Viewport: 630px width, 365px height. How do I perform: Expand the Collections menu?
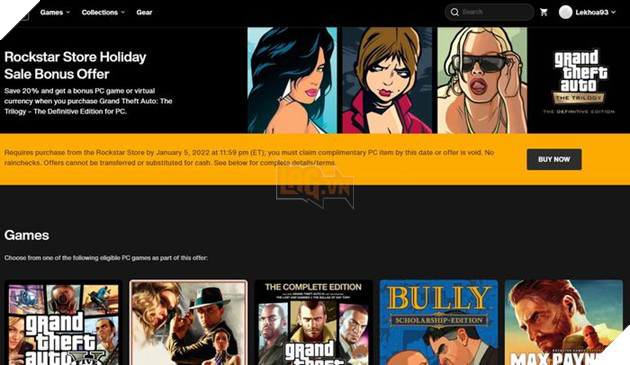(103, 12)
